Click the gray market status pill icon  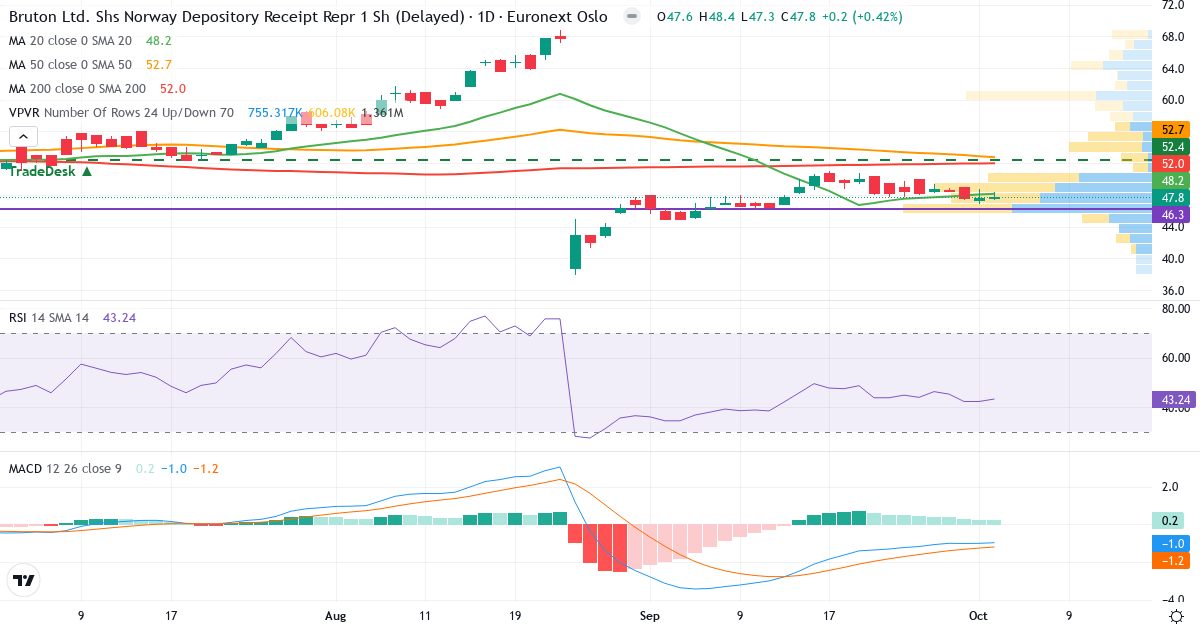point(630,17)
